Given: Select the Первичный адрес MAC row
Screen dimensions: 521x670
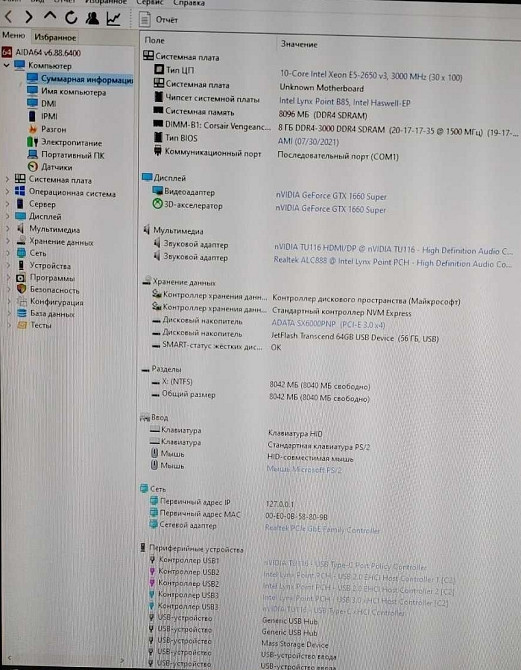Looking at the screenshot, I should 238,515.
